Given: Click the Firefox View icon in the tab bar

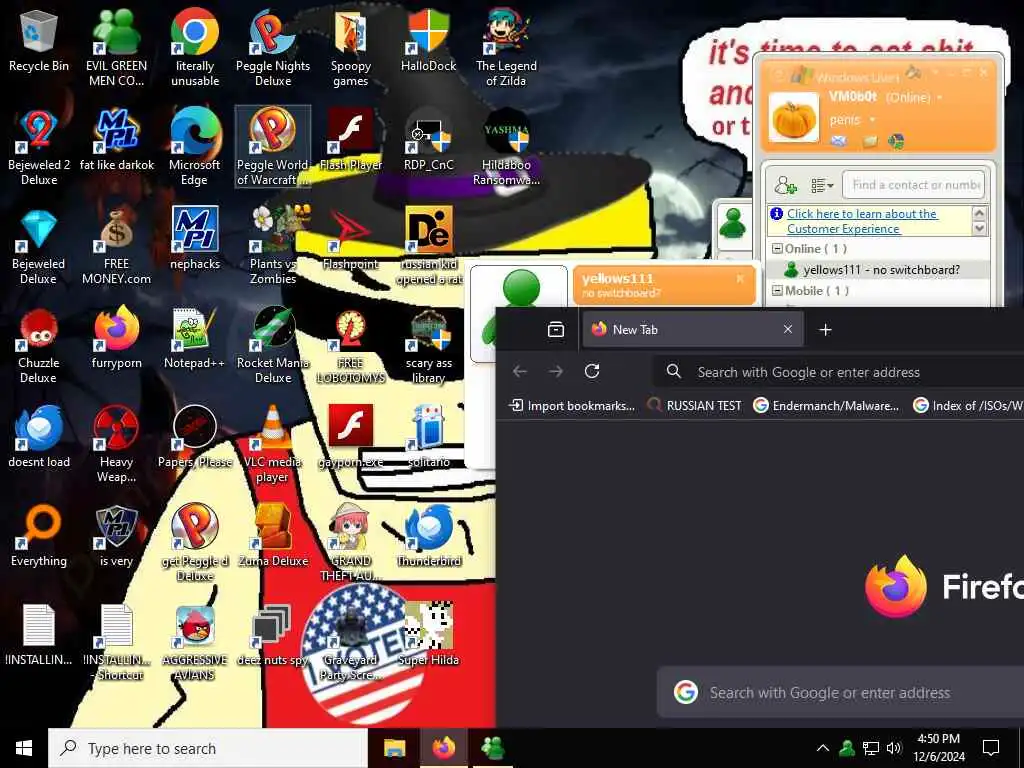Looking at the screenshot, I should click(x=556, y=330).
